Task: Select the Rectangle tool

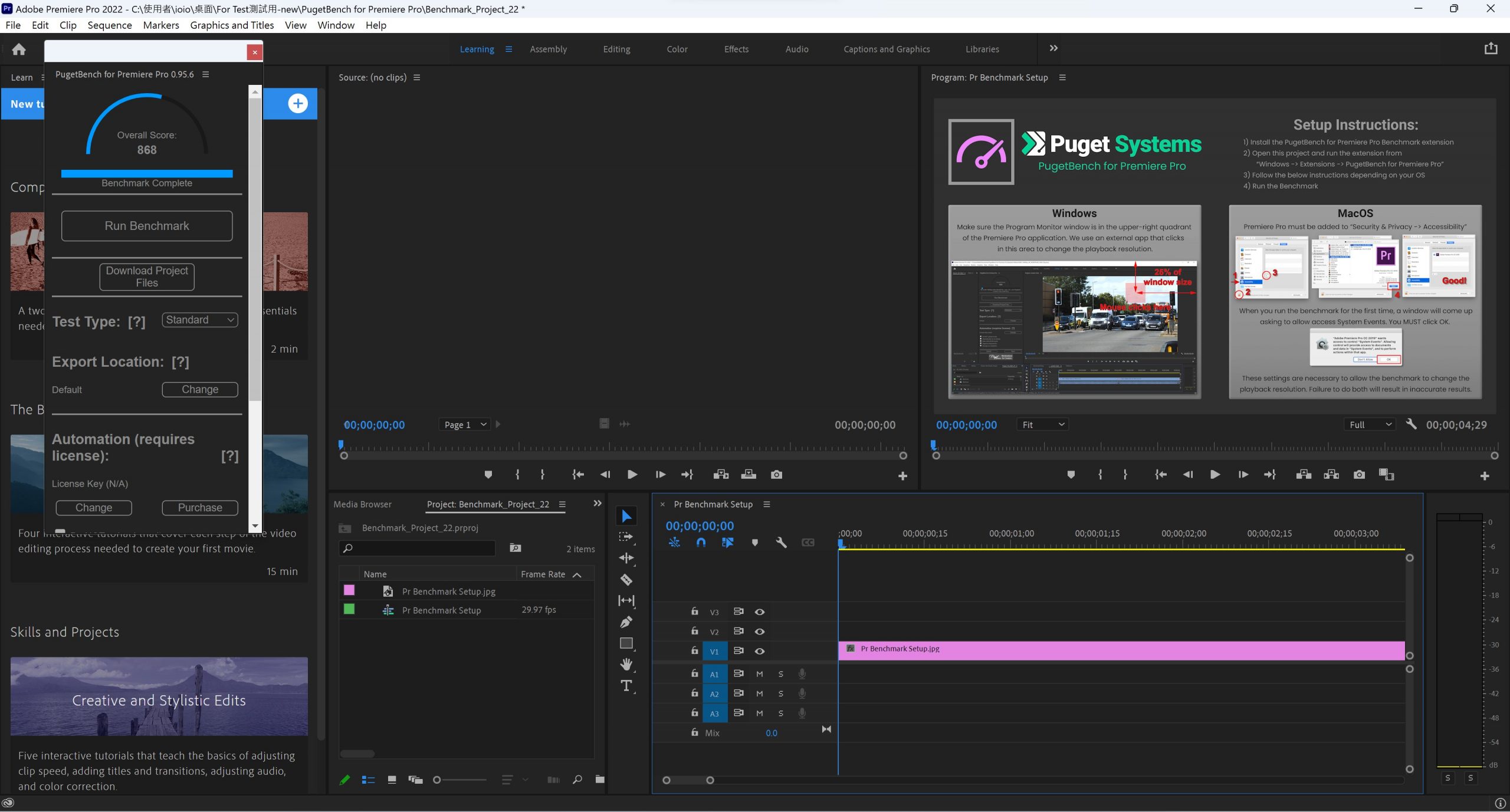Action: pyautogui.click(x=626, y=643)
